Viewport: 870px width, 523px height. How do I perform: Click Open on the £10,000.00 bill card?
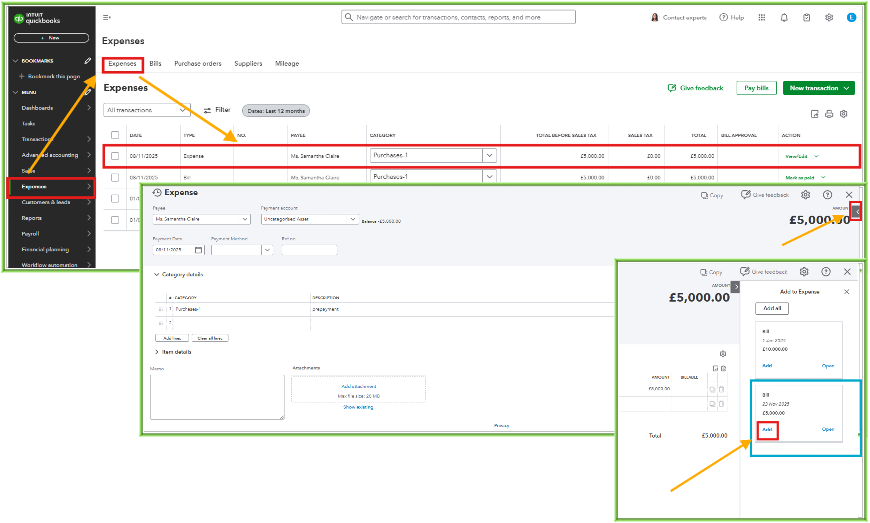[828, 366]
